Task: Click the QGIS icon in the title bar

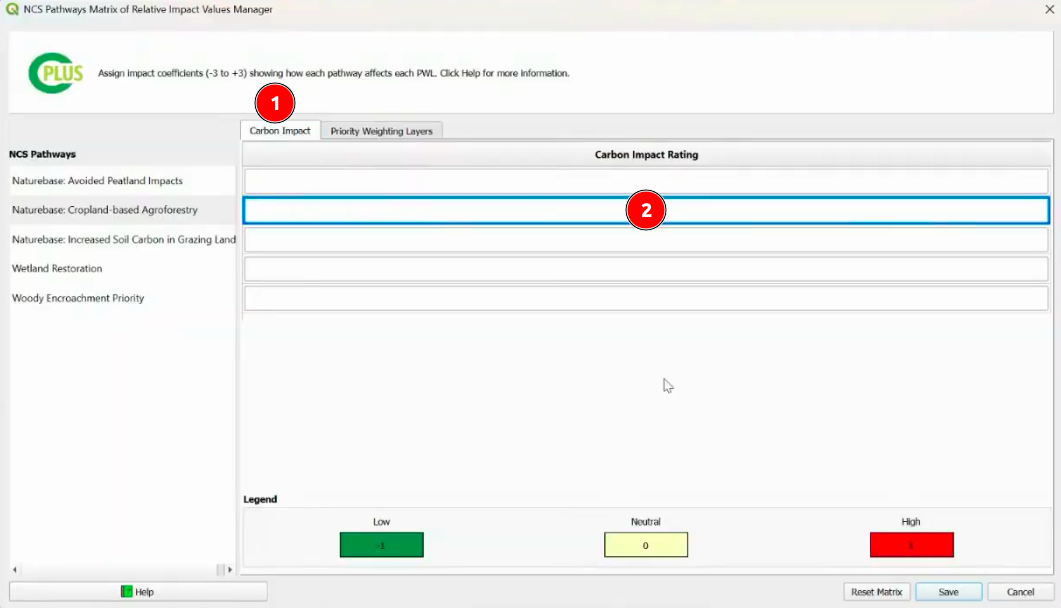Action: 12,9
